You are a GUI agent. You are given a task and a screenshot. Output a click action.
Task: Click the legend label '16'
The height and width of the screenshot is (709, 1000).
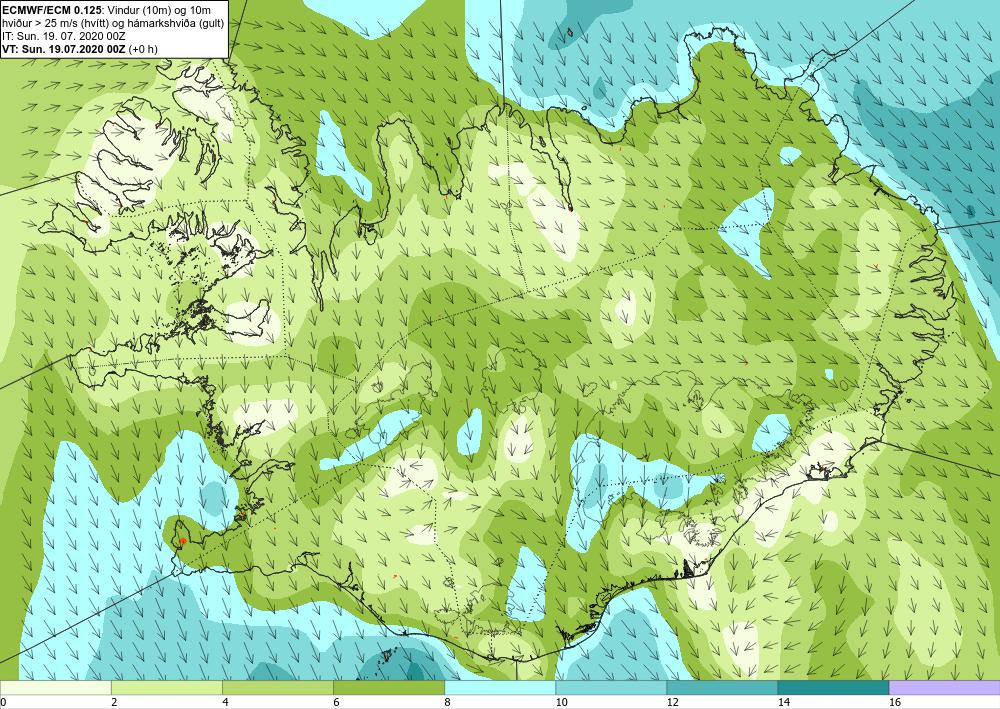coord(895,702)
